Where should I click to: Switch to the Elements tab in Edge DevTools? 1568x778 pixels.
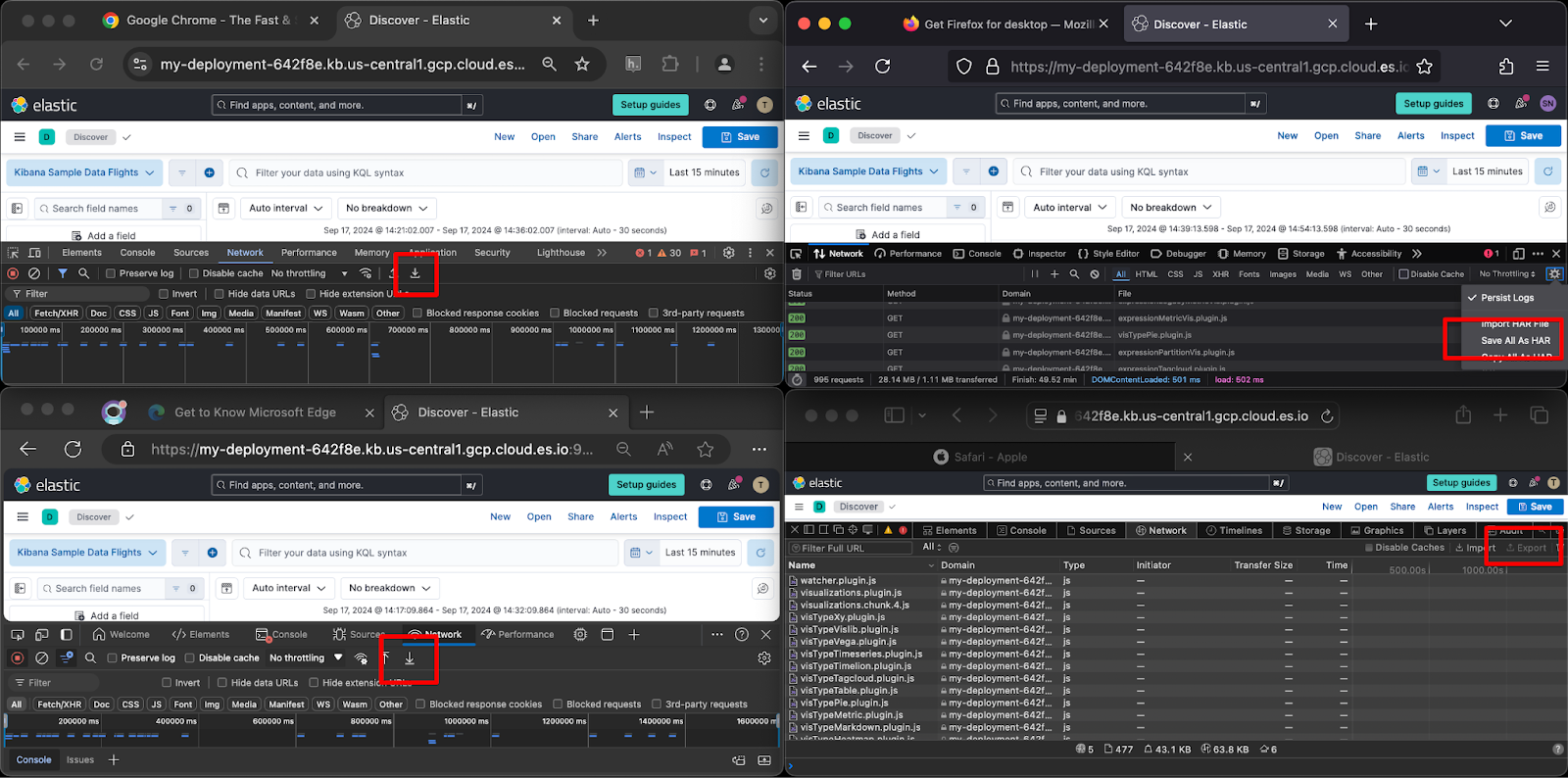(201, 635)
